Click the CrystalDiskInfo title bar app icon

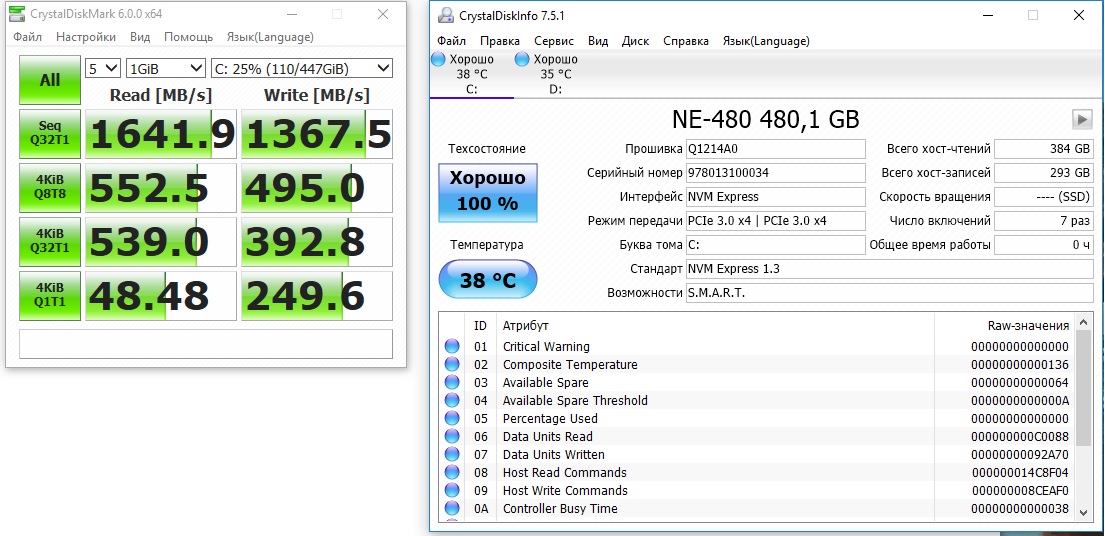[445, 15]
